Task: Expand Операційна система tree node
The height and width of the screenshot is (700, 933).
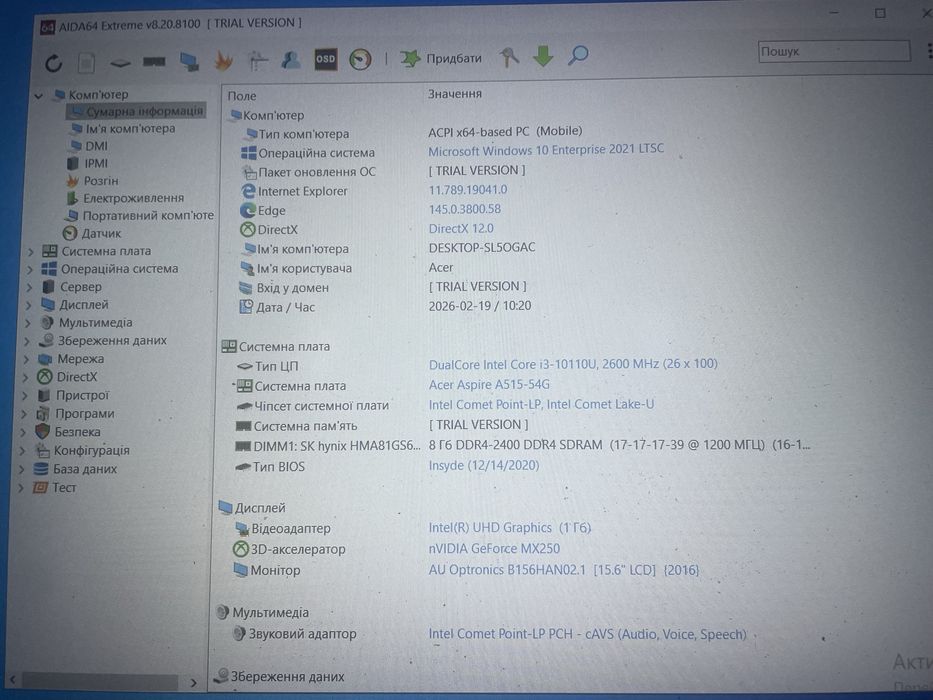Action: coord(30,270)
